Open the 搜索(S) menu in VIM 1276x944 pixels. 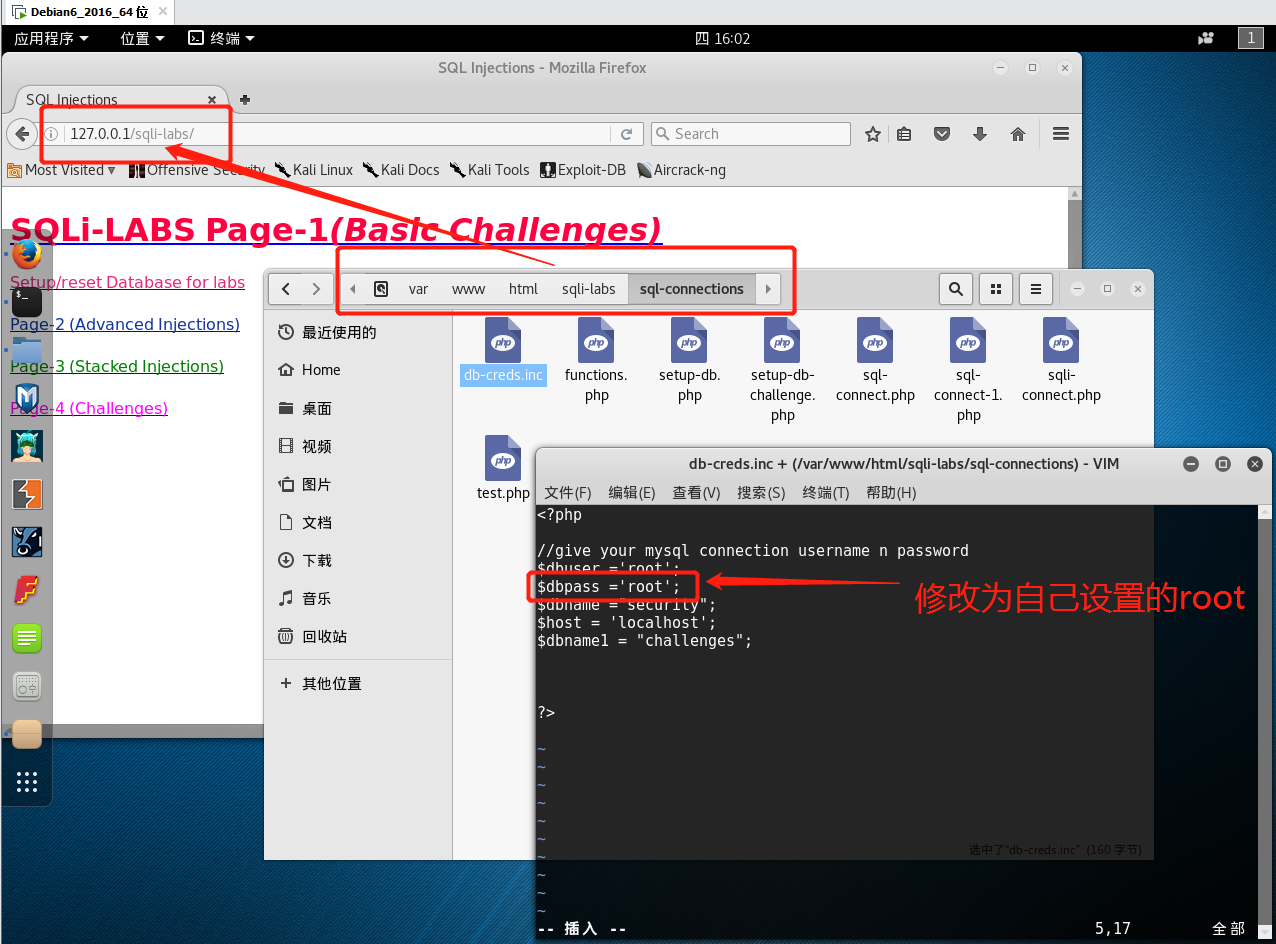tap(761, 493)
